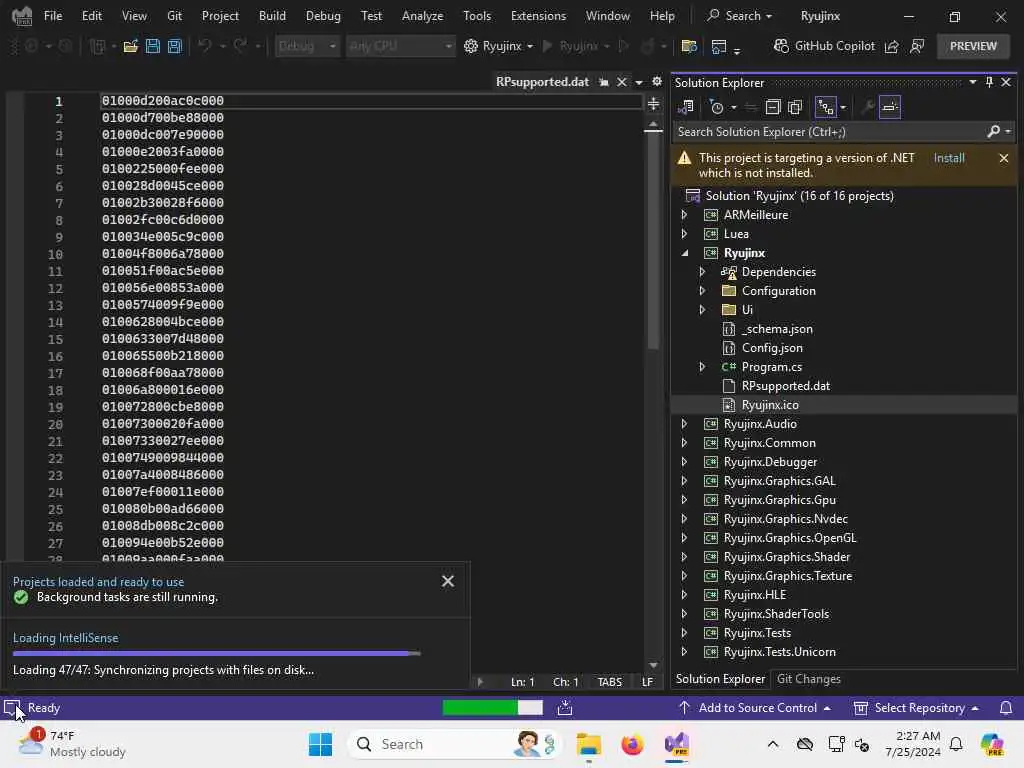Expand the Ryujinx.Graphics.Gpu project

(x=684, y=500)
